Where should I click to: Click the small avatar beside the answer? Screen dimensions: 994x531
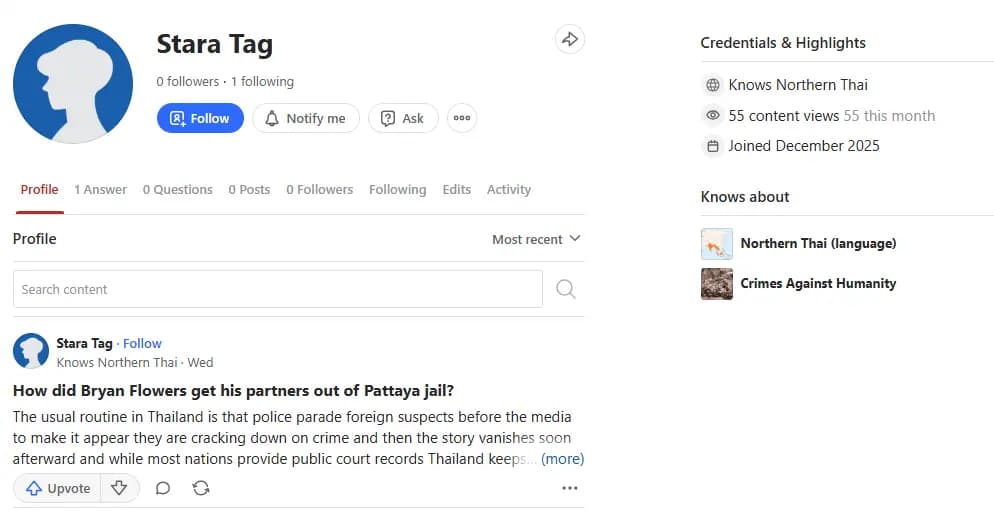(x=30, y=351)
